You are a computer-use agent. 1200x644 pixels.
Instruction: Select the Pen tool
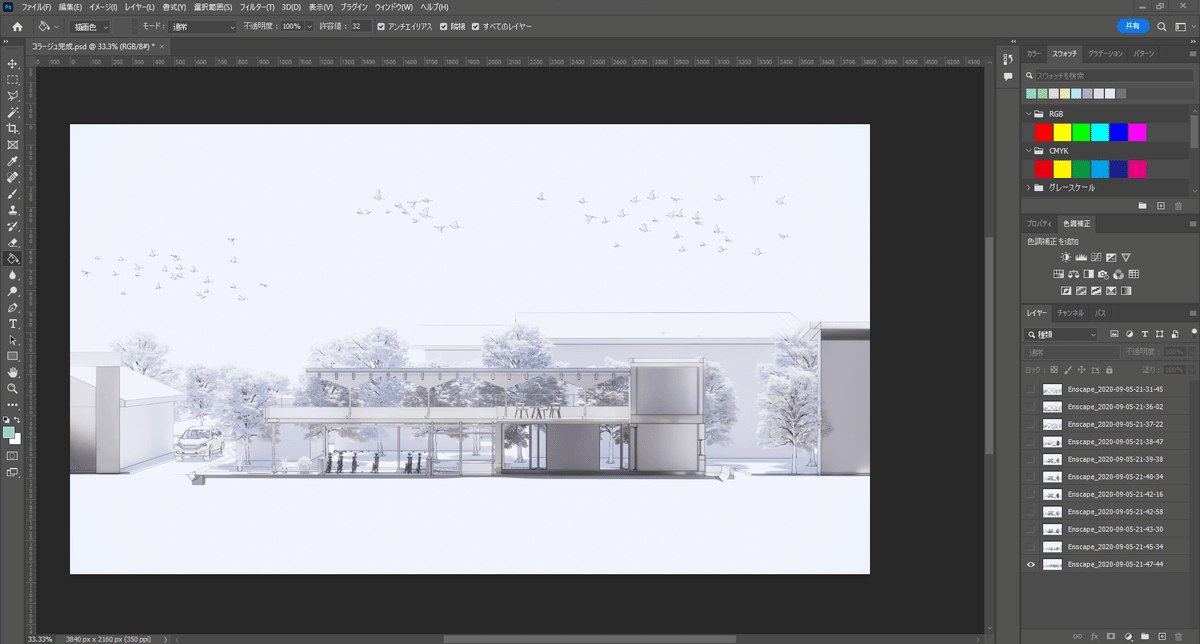coord(13,307)
